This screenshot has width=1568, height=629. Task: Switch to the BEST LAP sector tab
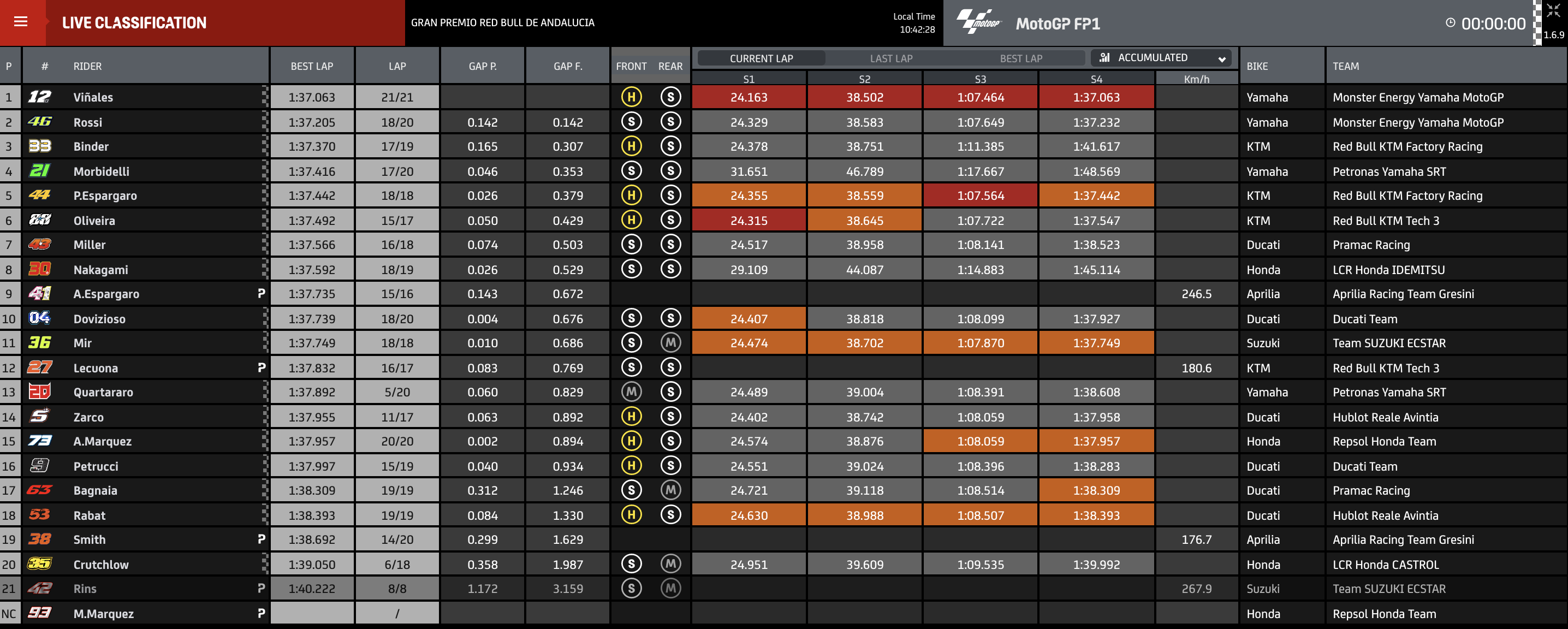[1021, 58]
